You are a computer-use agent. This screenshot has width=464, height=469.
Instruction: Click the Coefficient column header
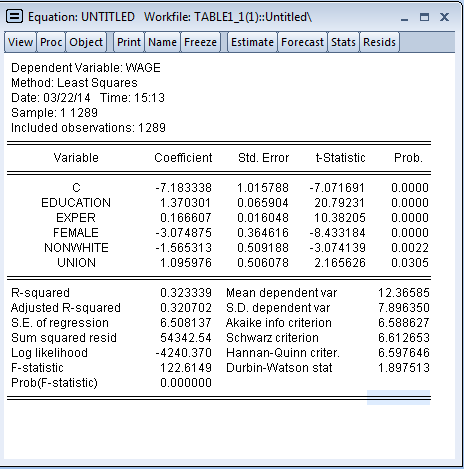[183, 158]
